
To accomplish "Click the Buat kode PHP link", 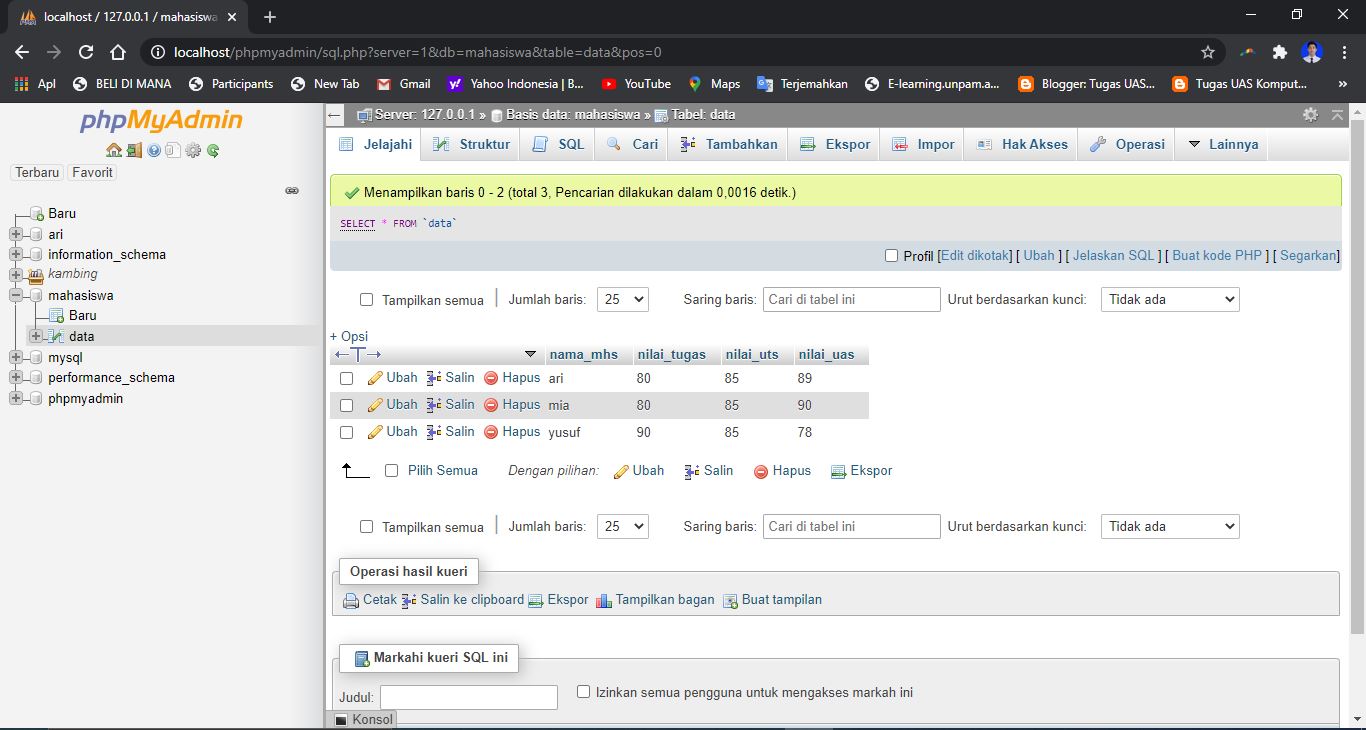I will (x=1216, y=255).
